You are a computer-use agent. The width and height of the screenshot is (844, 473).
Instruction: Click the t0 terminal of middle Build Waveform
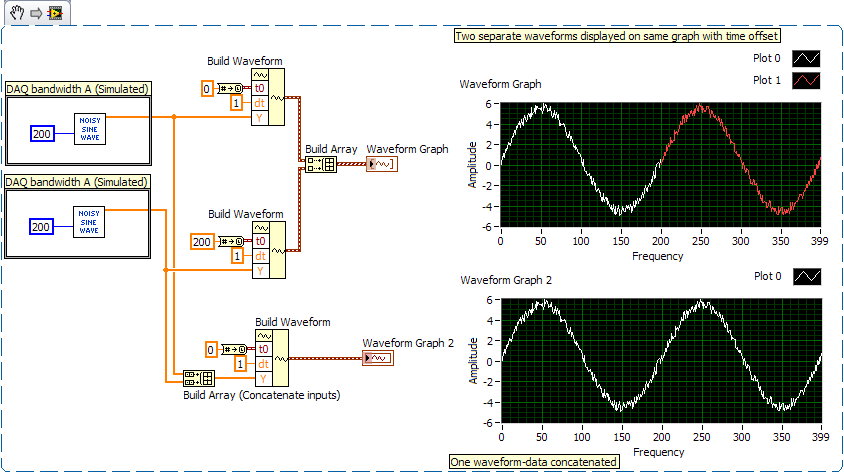261,241
